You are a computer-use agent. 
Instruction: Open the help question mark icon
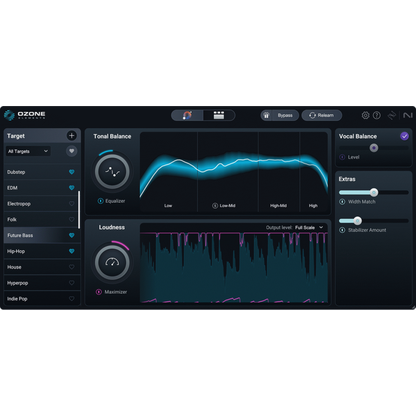click(x=377, y=115)
